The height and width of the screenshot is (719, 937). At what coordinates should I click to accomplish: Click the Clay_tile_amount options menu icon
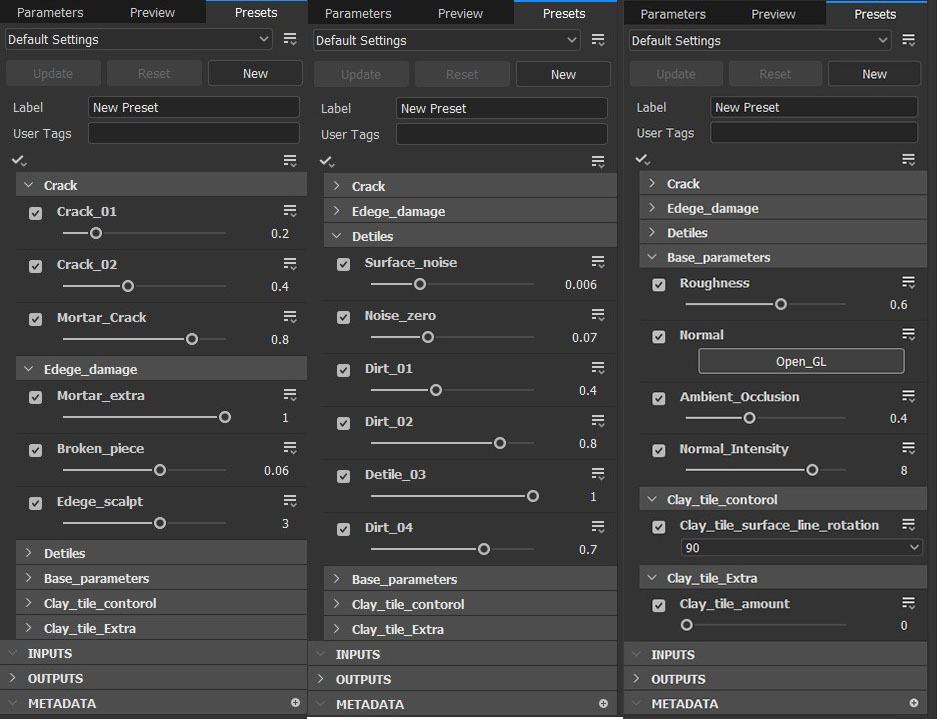(909, 603)
